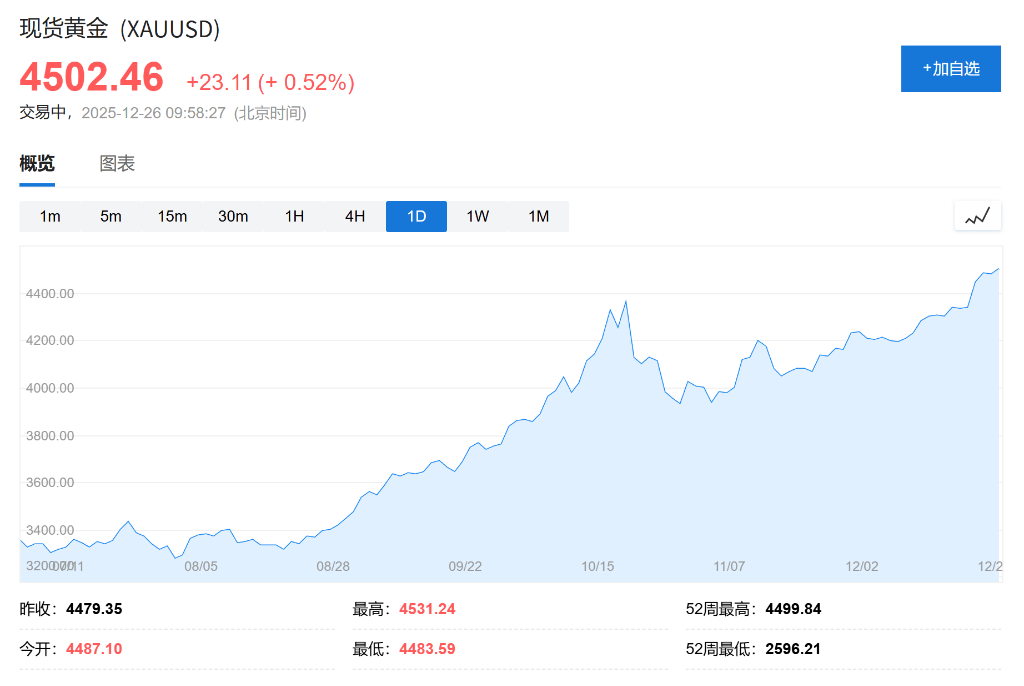
Task: Click the line chart type icon
Action: click(977, 216)
